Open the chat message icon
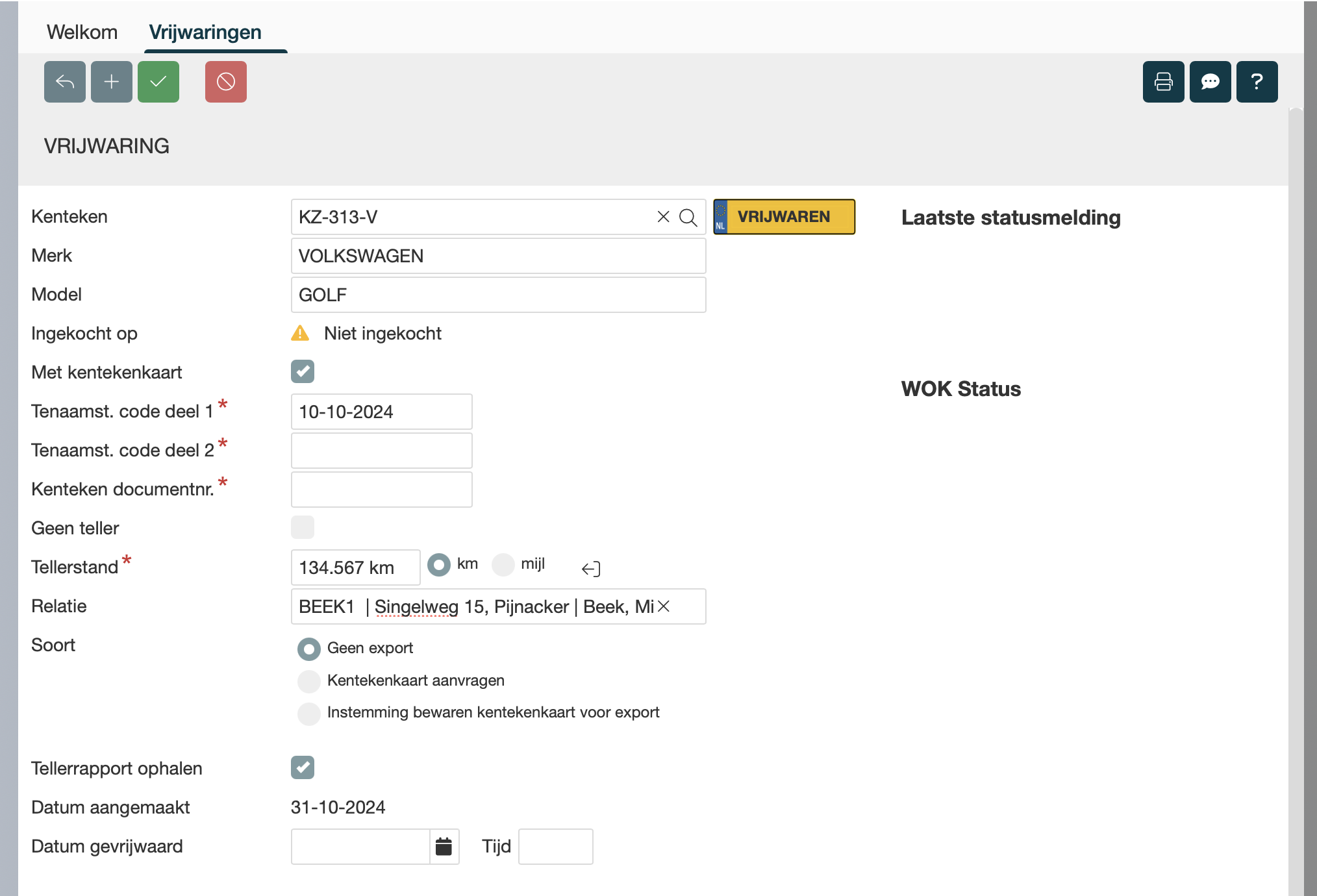Viewport: 1317px width, 896px height. [x=1210, y=82]
